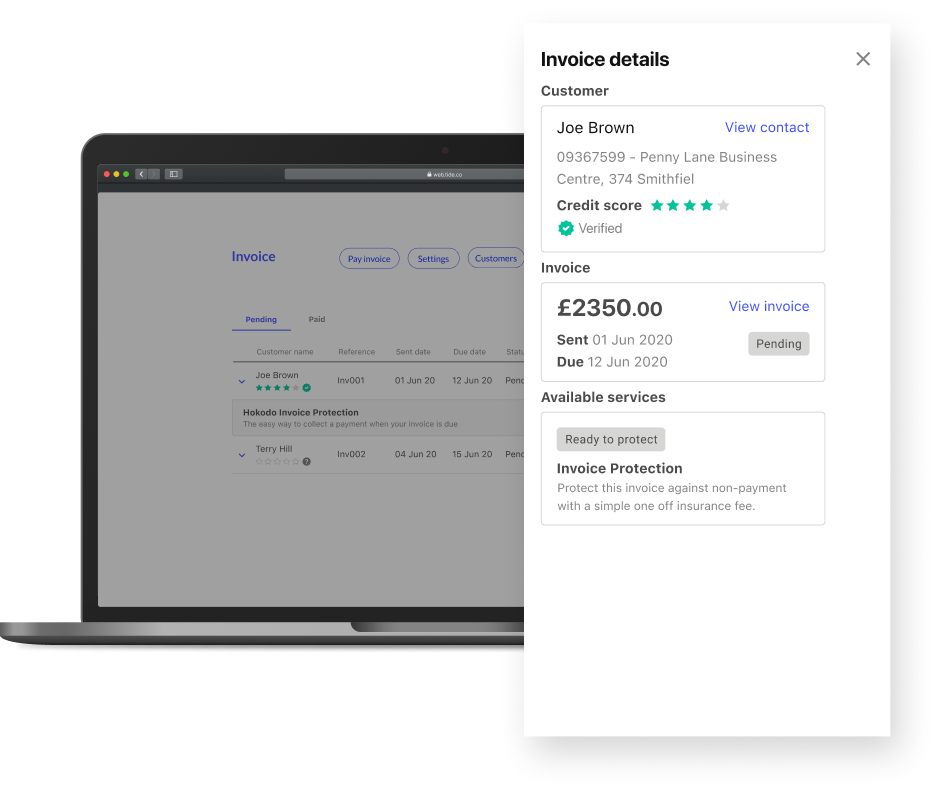Viewport: 939px width, 792px height.
Task: Click the browser back arrow
Action: [140, 173]
